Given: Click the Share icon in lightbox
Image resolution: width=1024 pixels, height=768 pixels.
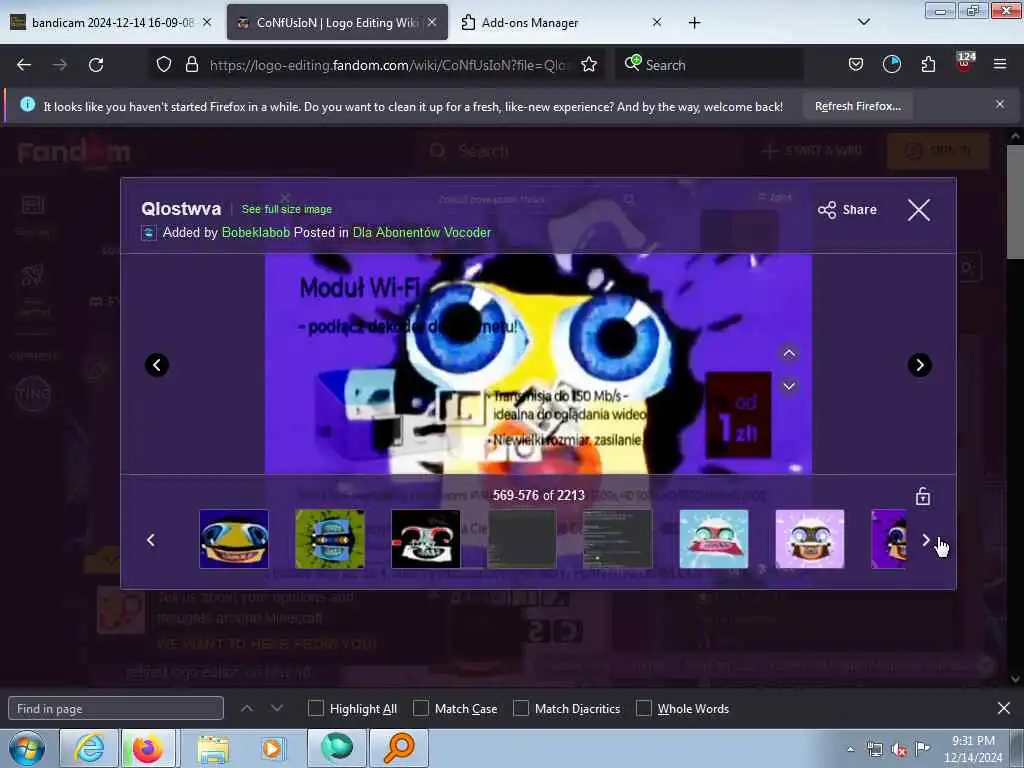Looking at the screenshot, I should pos(847,210).
